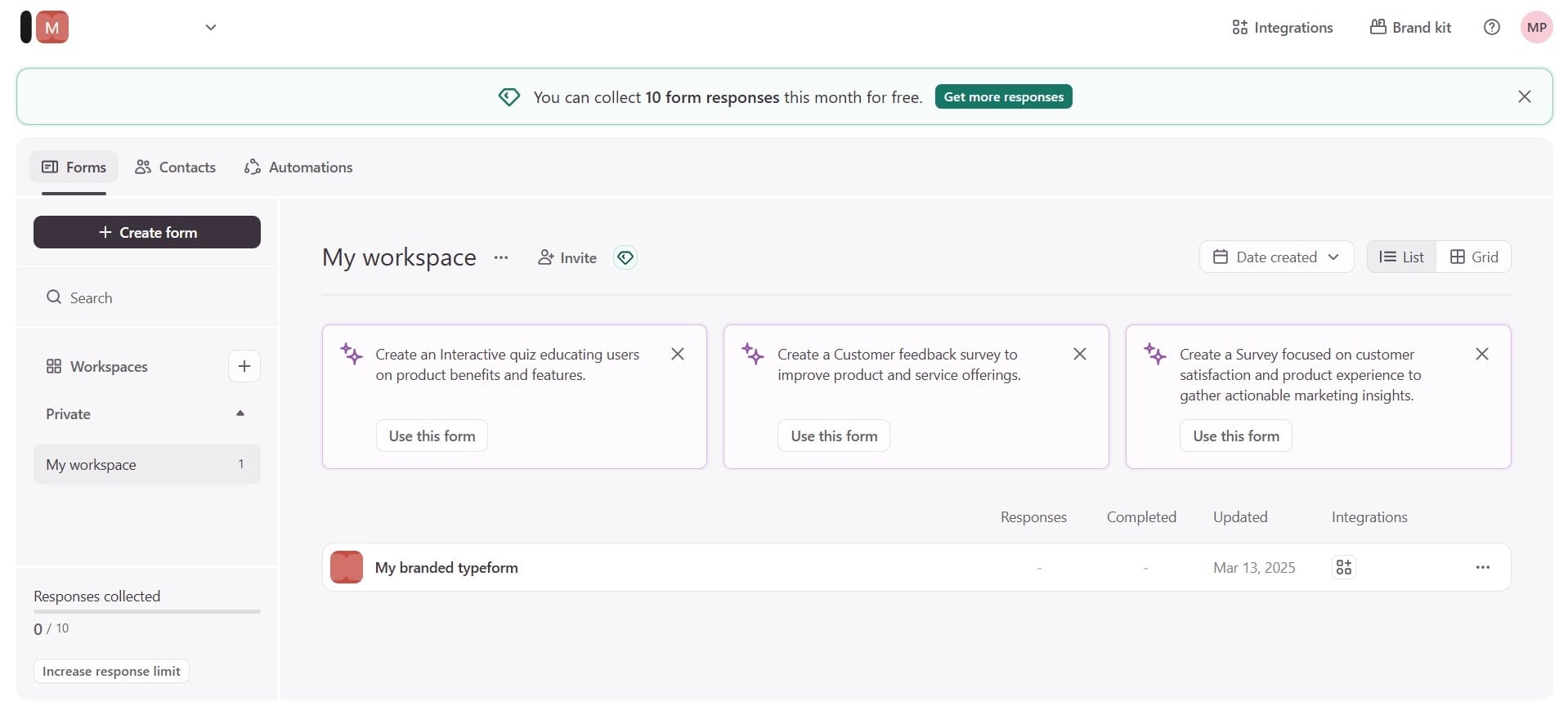This screenshot has height=715, width=1568.
Task: Collapse the Private workspaces section
Action: (x=240, y=413)
